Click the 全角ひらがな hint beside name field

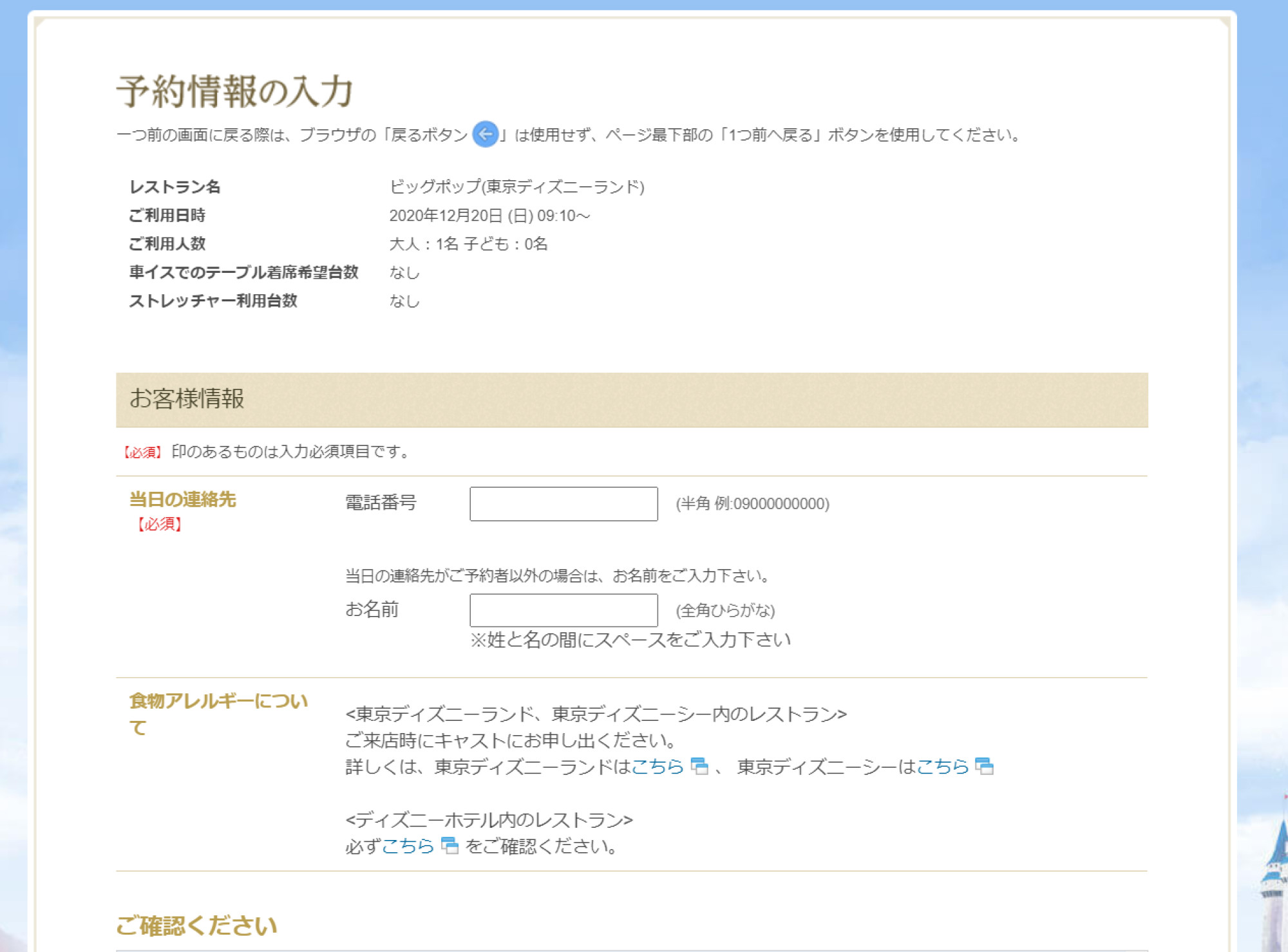tap(725, 610)
